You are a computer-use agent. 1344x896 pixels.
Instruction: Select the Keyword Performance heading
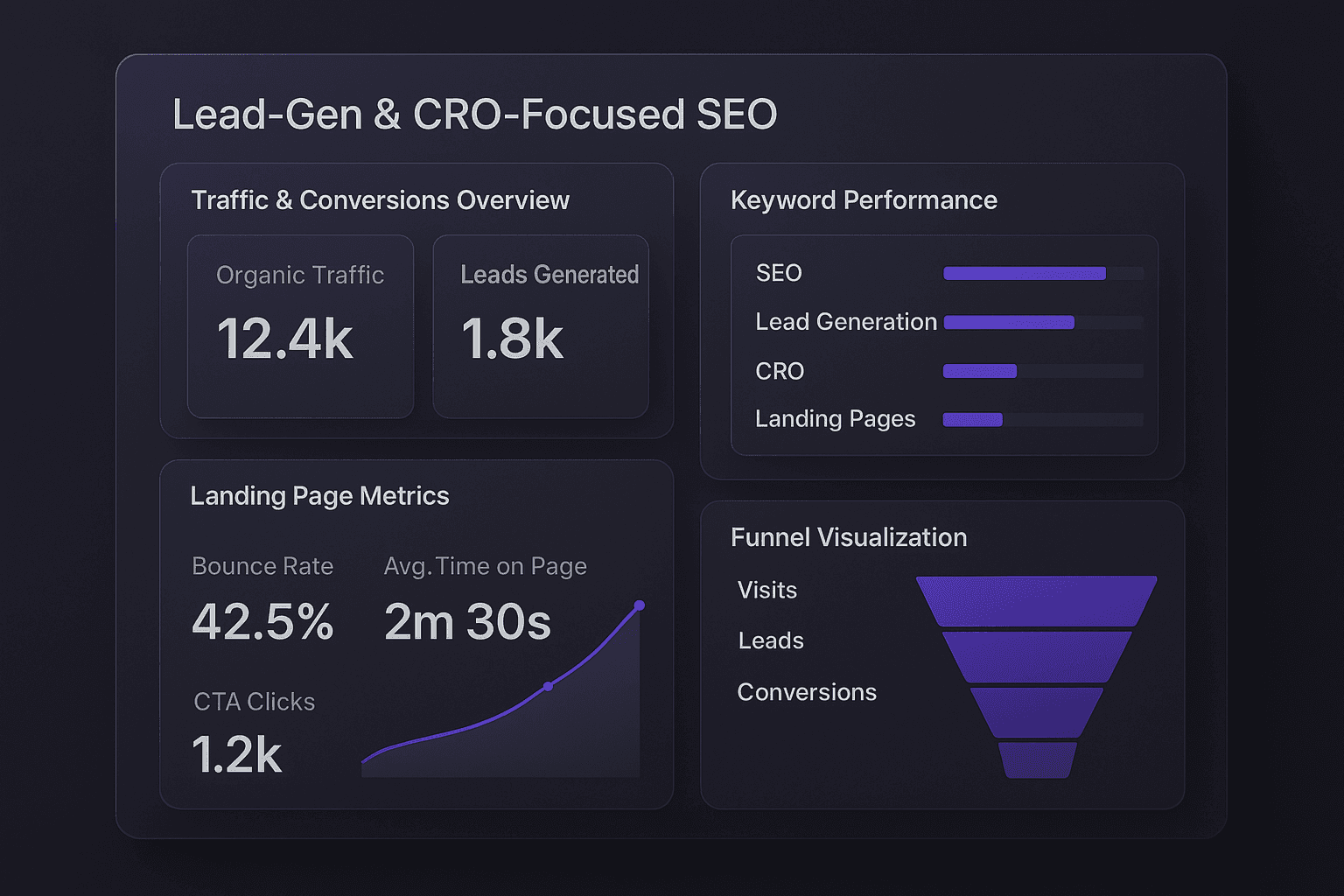tap(864, 200)
